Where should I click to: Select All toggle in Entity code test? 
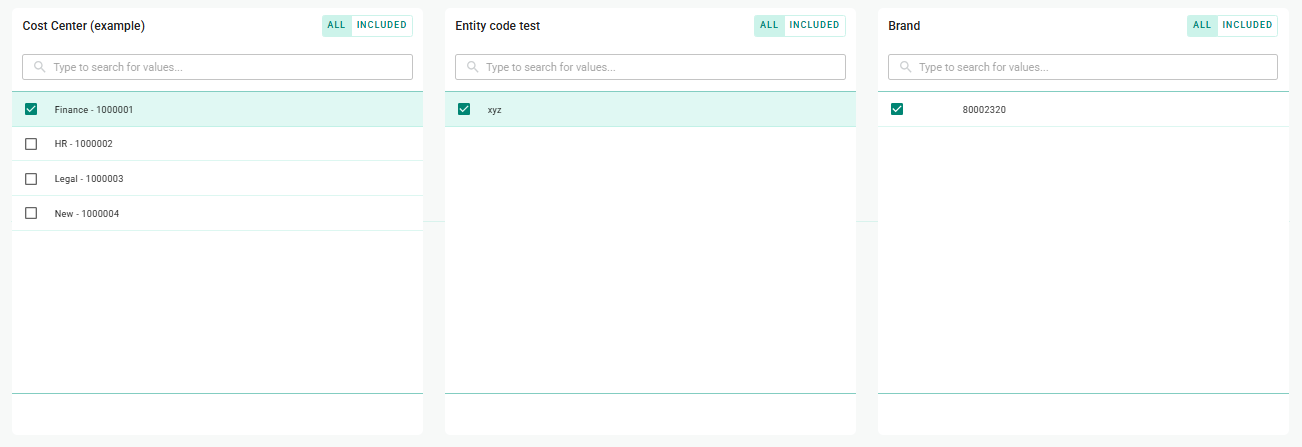click(769, 25)
